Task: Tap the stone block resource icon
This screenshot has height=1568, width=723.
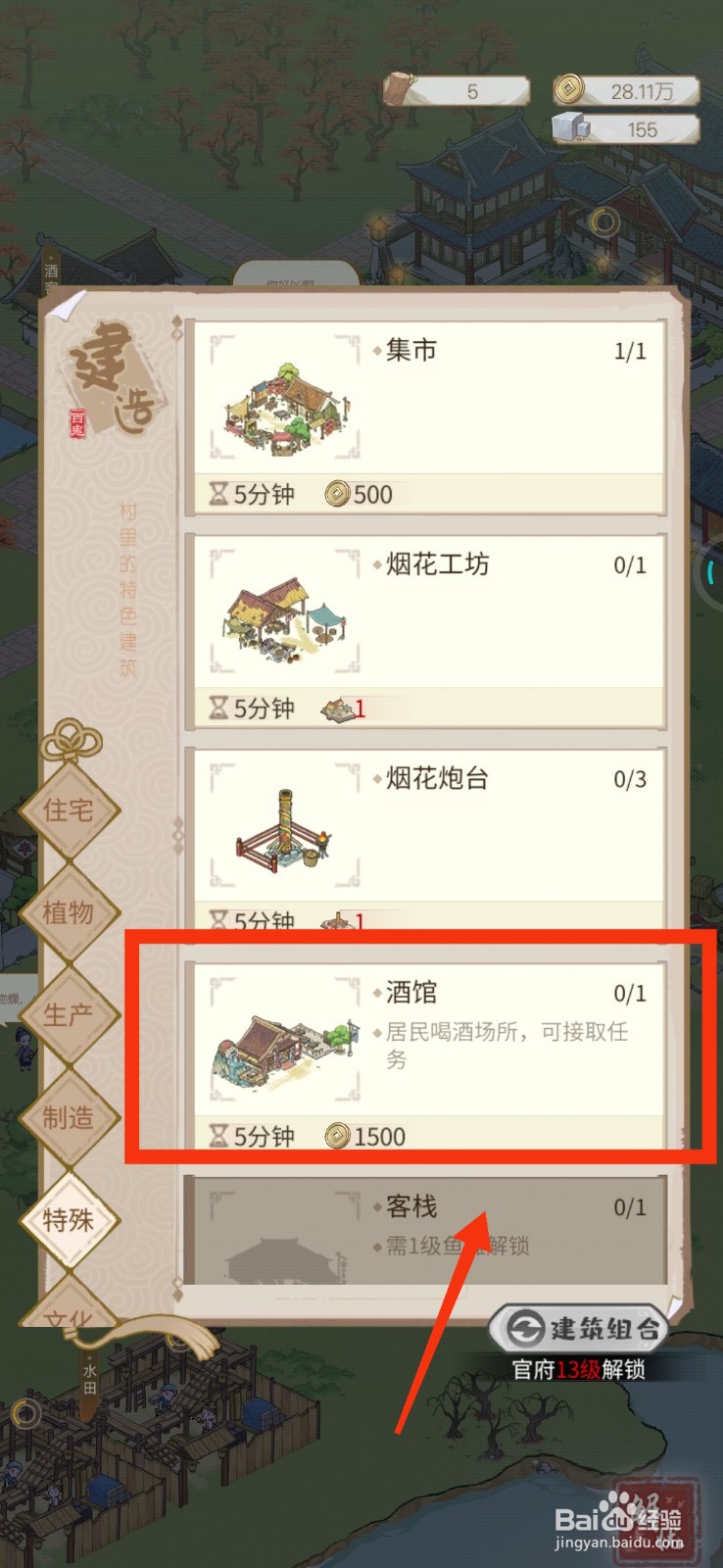Action: [570, 128]
